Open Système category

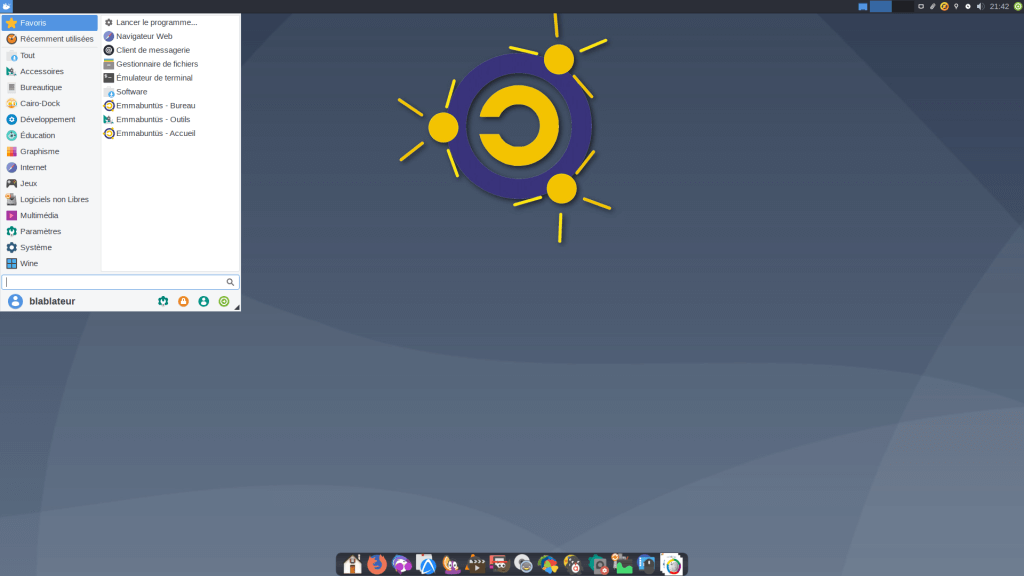pyautogui.click(x=50, y=248)
